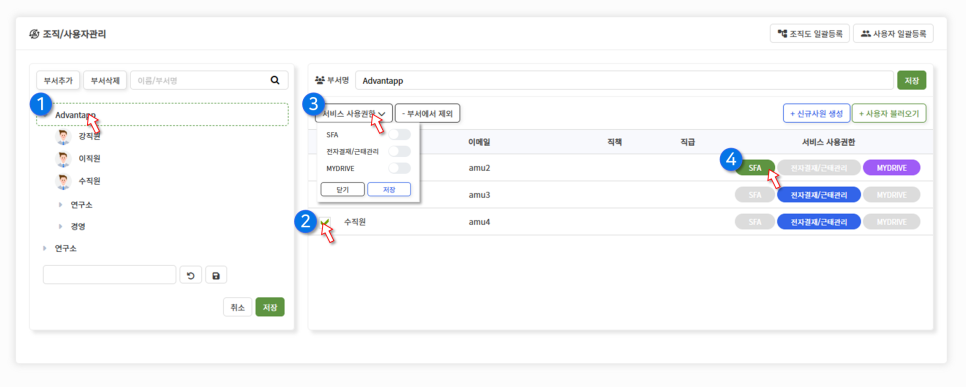Click 수직원's avatar in the organization tree
Viewport: 966px width, 387px height.
(x=63, y=182)
